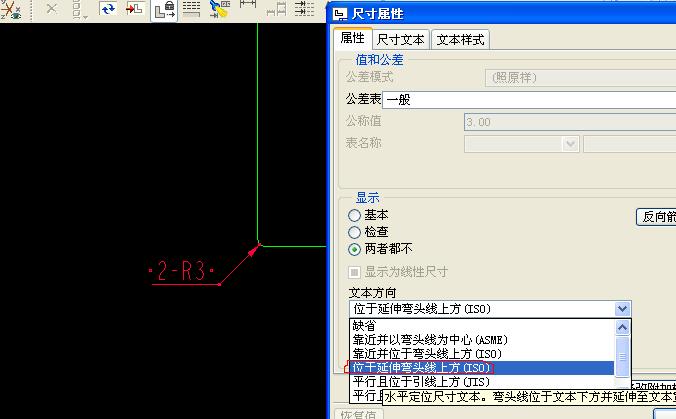
Task: Click the dropdown list scroll-up arrow
Action: tap(622, 328)
